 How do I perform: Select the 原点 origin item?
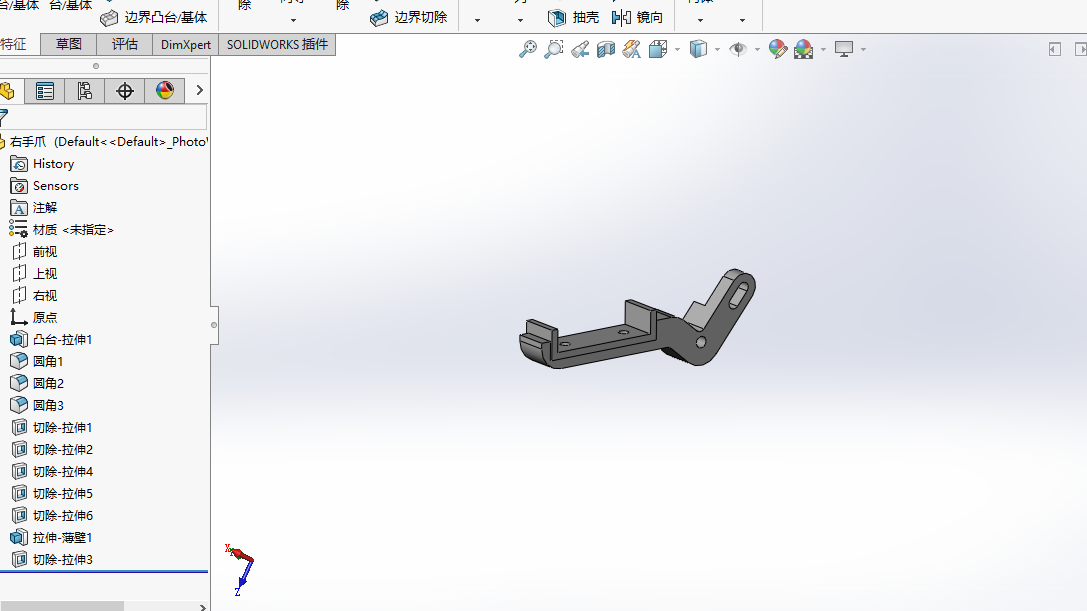(34, 318)
